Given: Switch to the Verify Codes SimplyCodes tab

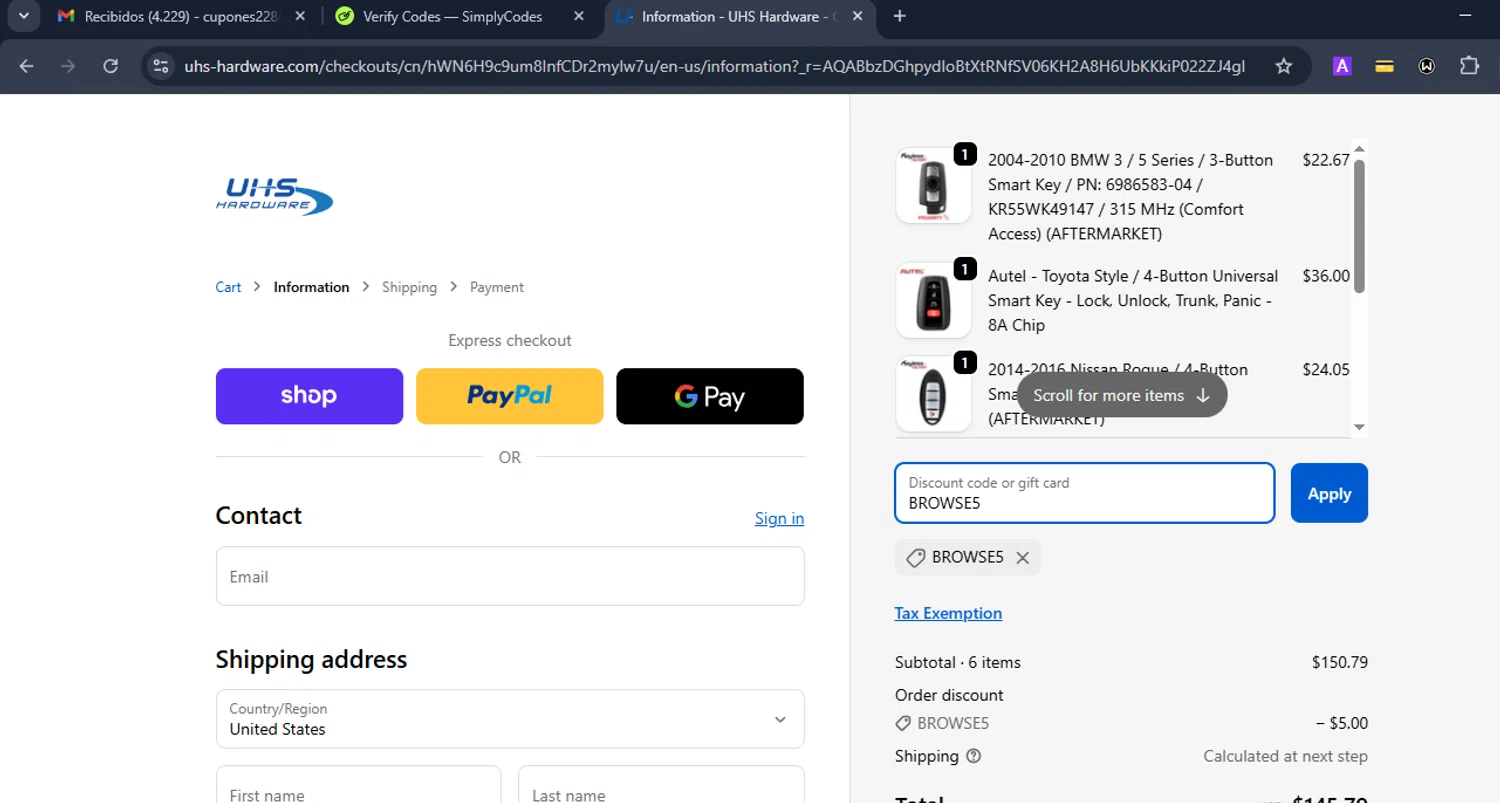Looking at the screenshot, I should click(x=459, y=16).
